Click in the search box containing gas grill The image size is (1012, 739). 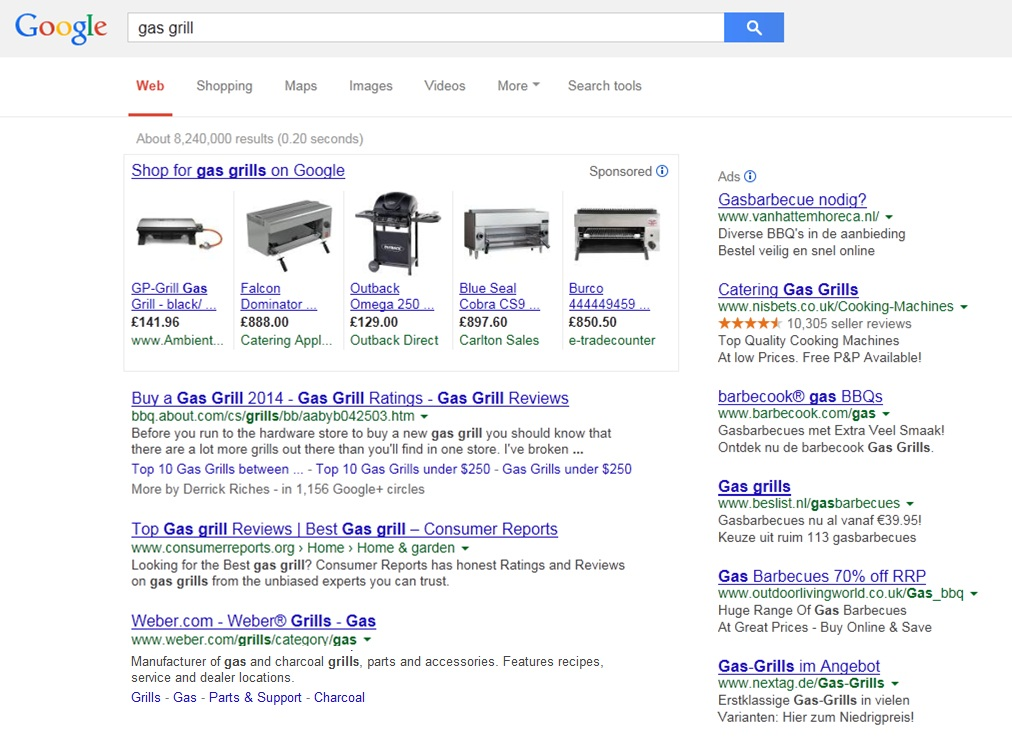(x=425, y=28)
